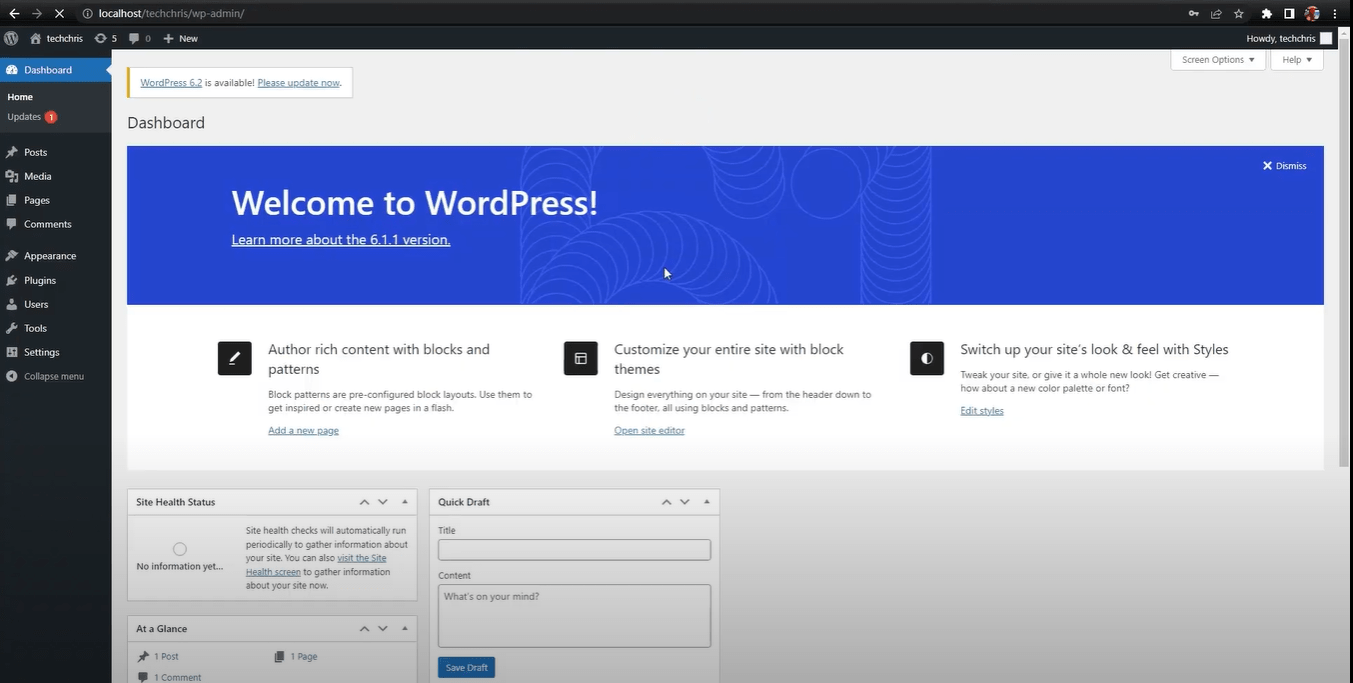Click the Quick Draft Title field
The width and height of the screenshot is (1353, 683).
click(574, 550)
